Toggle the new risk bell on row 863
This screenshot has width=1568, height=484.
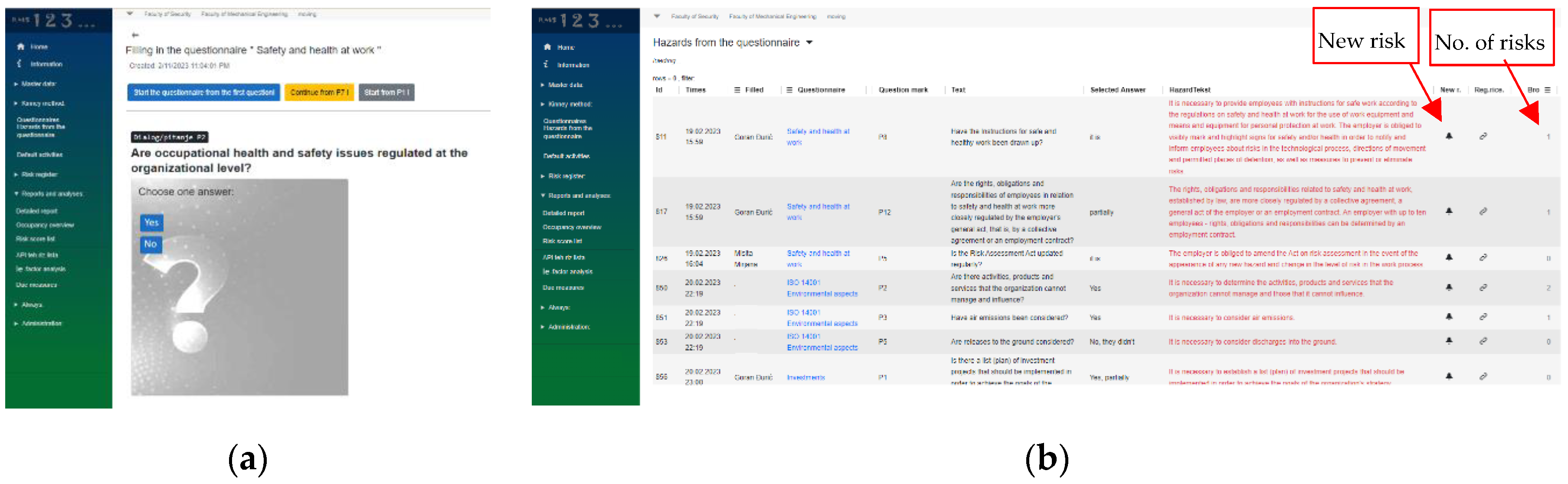[x=1448, y=342]
